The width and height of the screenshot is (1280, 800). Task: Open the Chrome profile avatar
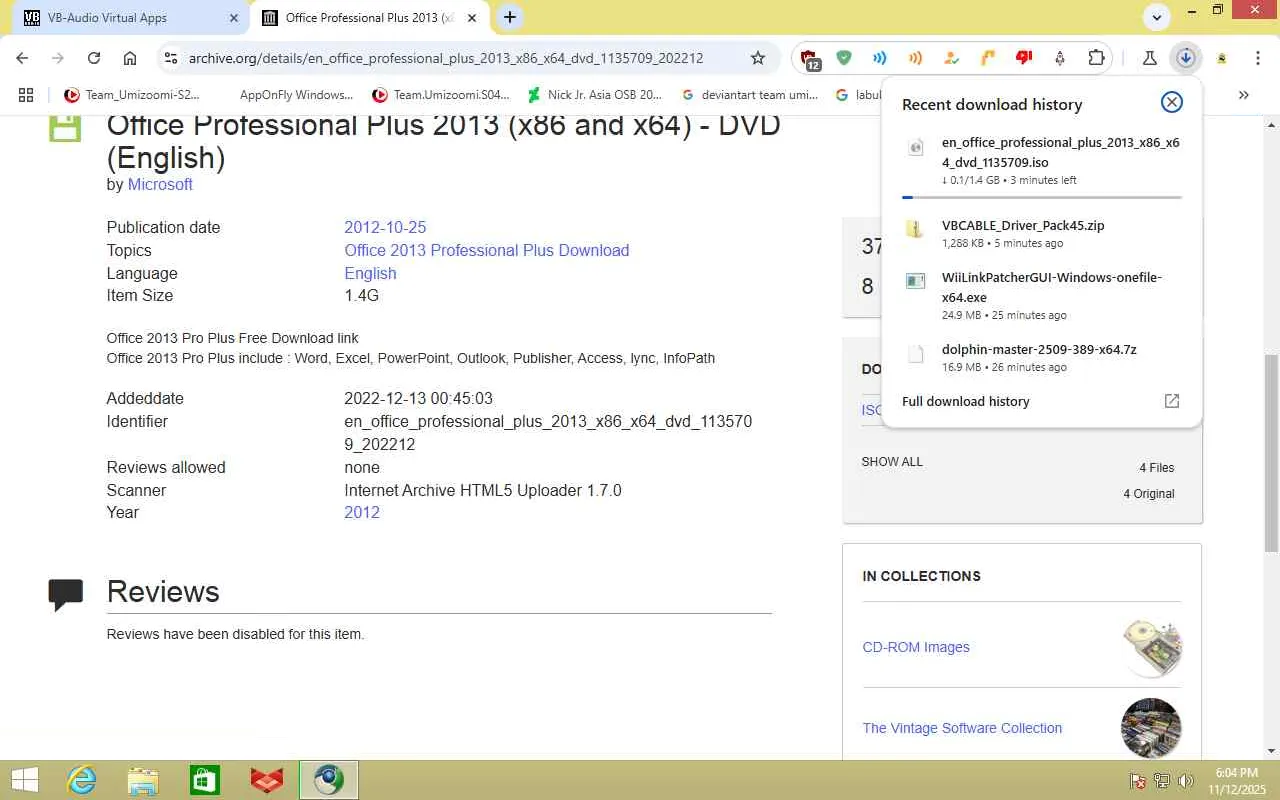pyautogui.click(x=1221, y=58)
